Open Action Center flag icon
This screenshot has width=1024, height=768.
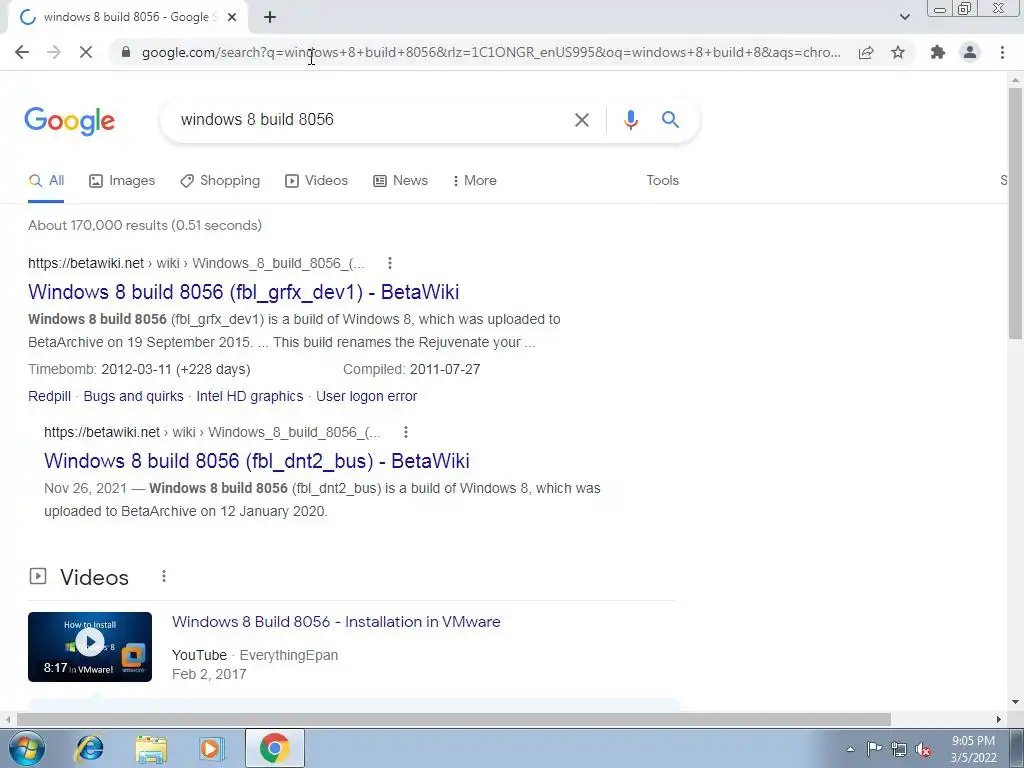pos(874,749)
